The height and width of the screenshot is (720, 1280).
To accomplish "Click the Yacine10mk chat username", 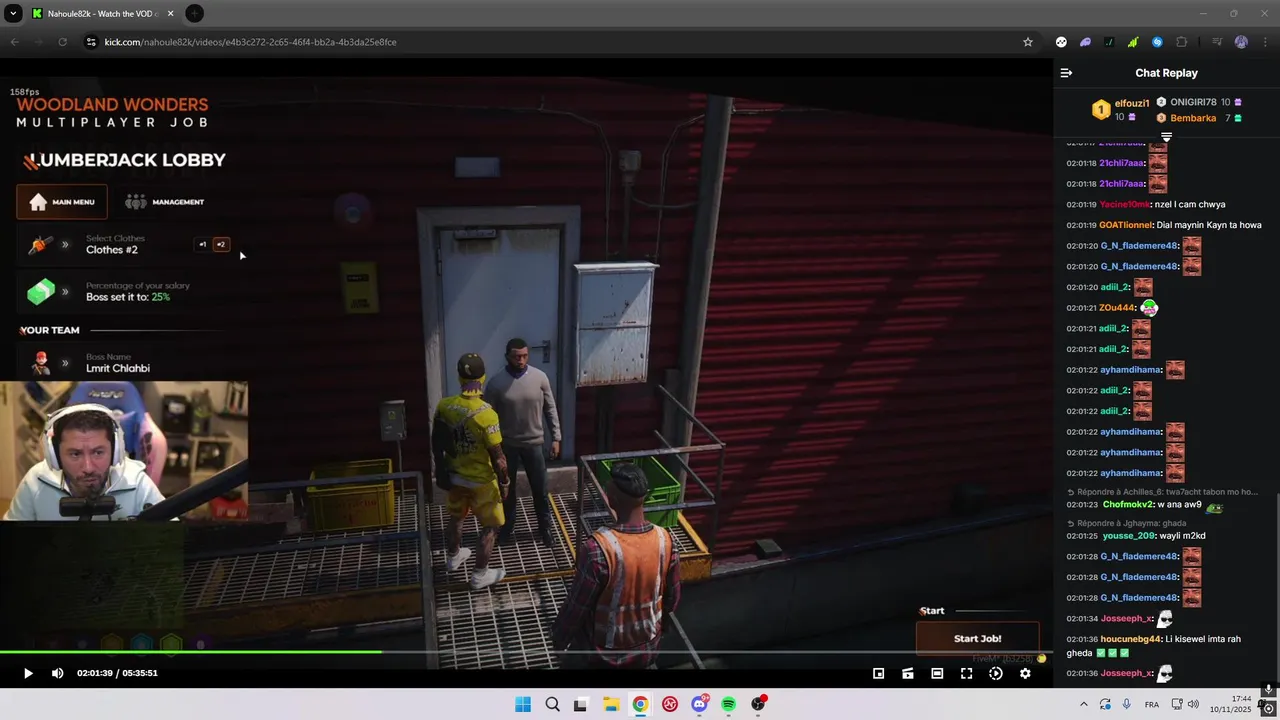I will pos(1125,205).
